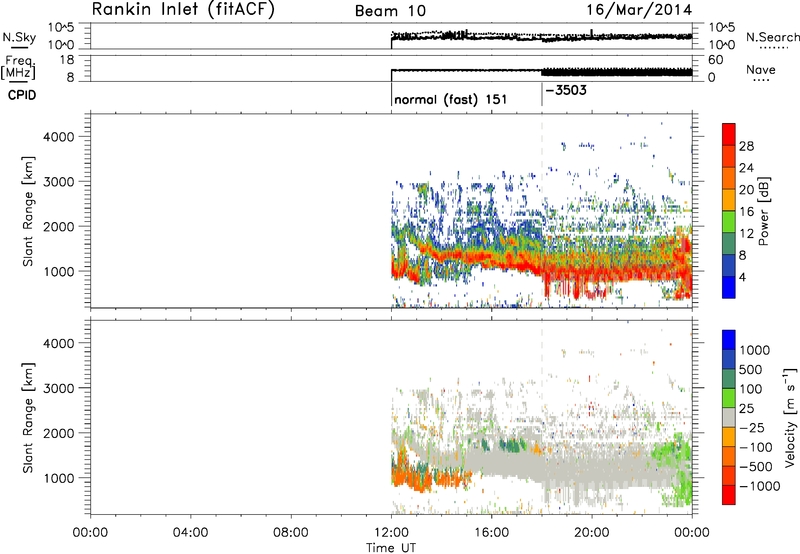Click the 12:00 time tick label
800x554 pixels.
coord(391,533)
